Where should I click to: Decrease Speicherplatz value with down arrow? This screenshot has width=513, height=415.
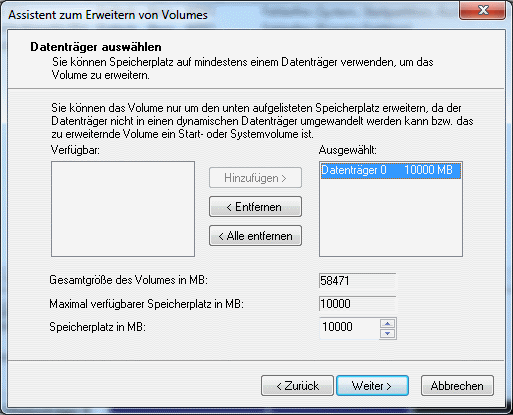[387, 334]
